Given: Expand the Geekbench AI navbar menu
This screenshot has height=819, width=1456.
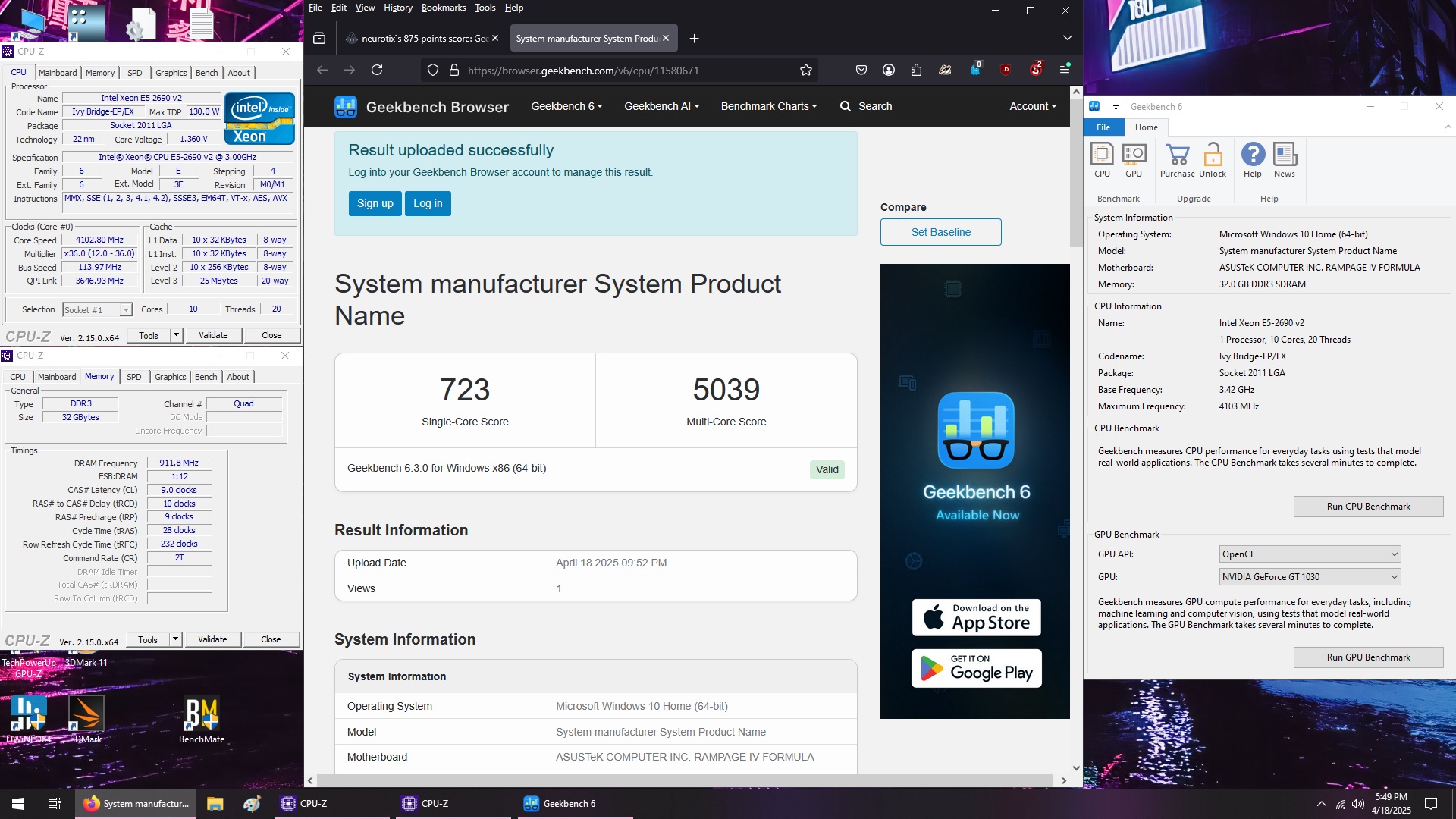Looking at the screenshot, I should (x=661, y=106).
